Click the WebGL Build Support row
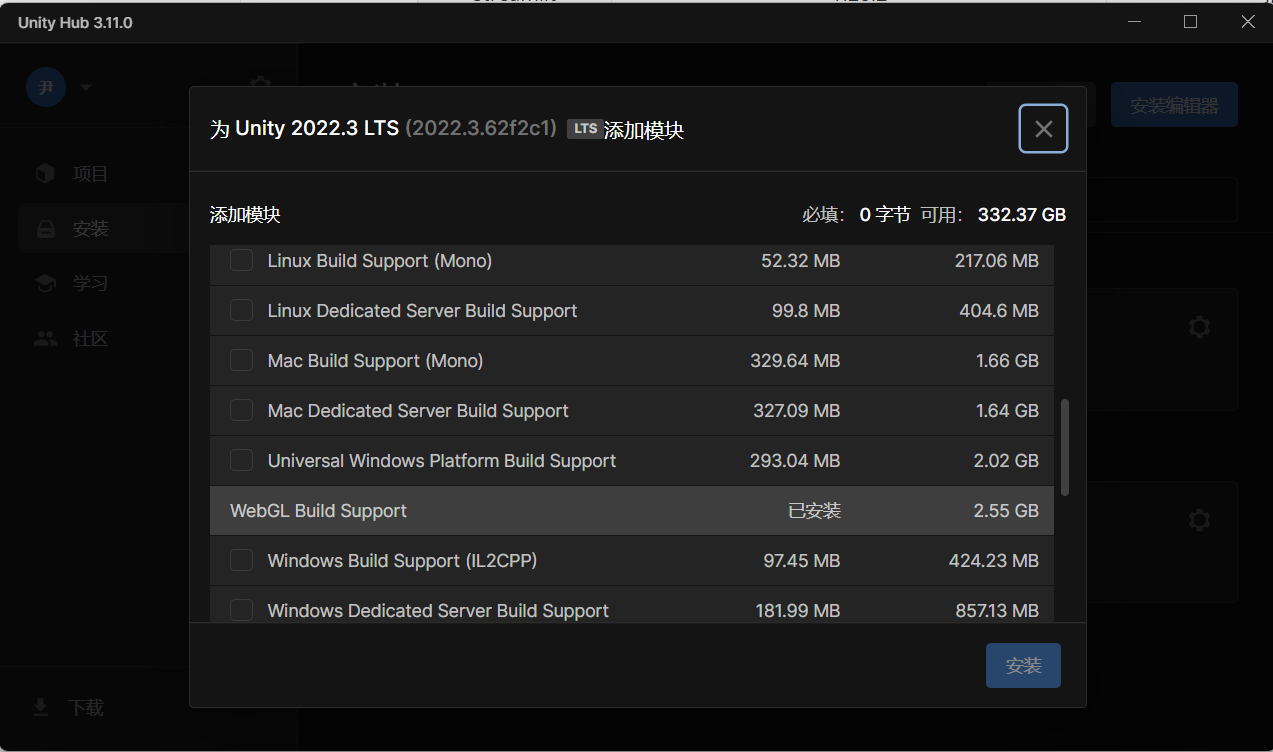1273x752 pixels. pos(630,511)
